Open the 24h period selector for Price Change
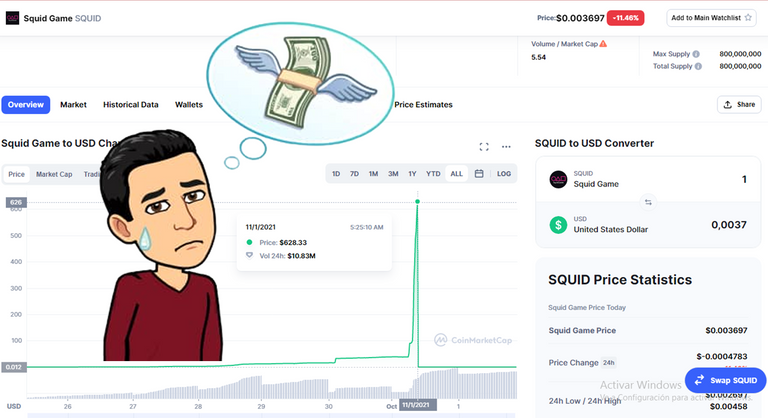The image size is (768, 418). [x=608, y=363]
